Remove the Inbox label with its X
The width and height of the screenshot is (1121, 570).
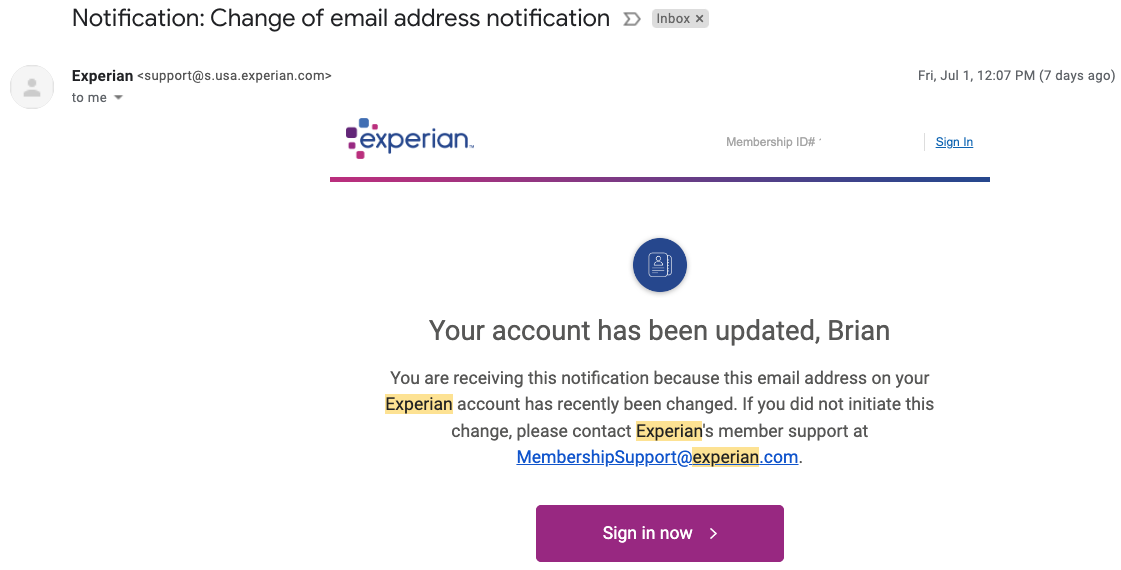pyautogui.click(x=700, y=19)
